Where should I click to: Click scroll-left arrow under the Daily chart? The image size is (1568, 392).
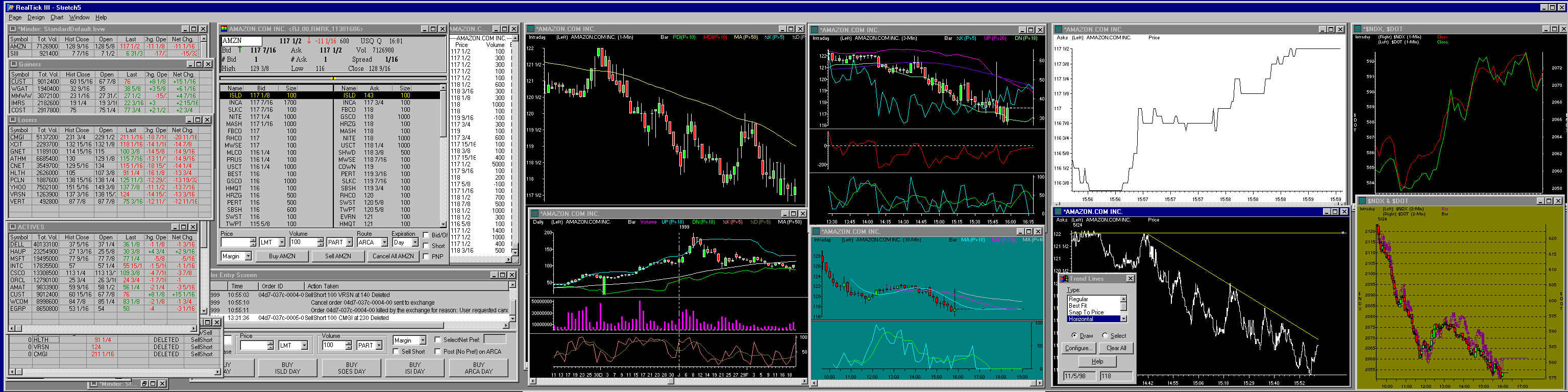533,382
